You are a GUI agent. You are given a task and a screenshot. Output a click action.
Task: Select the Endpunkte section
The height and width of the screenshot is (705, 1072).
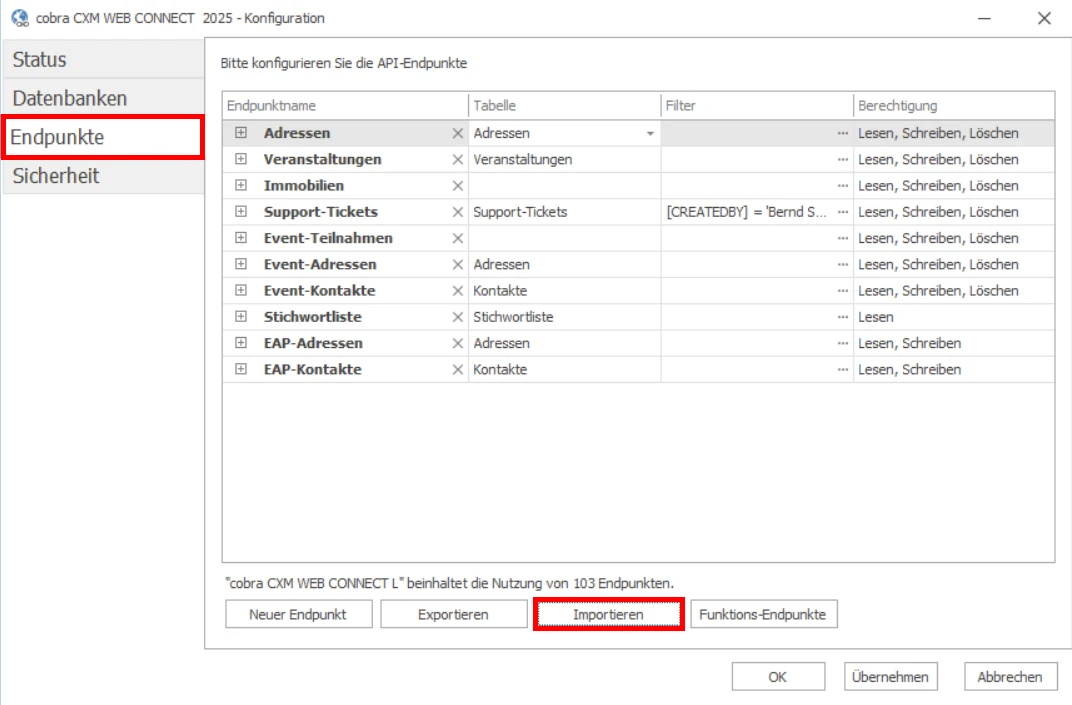tap(103, 137)
